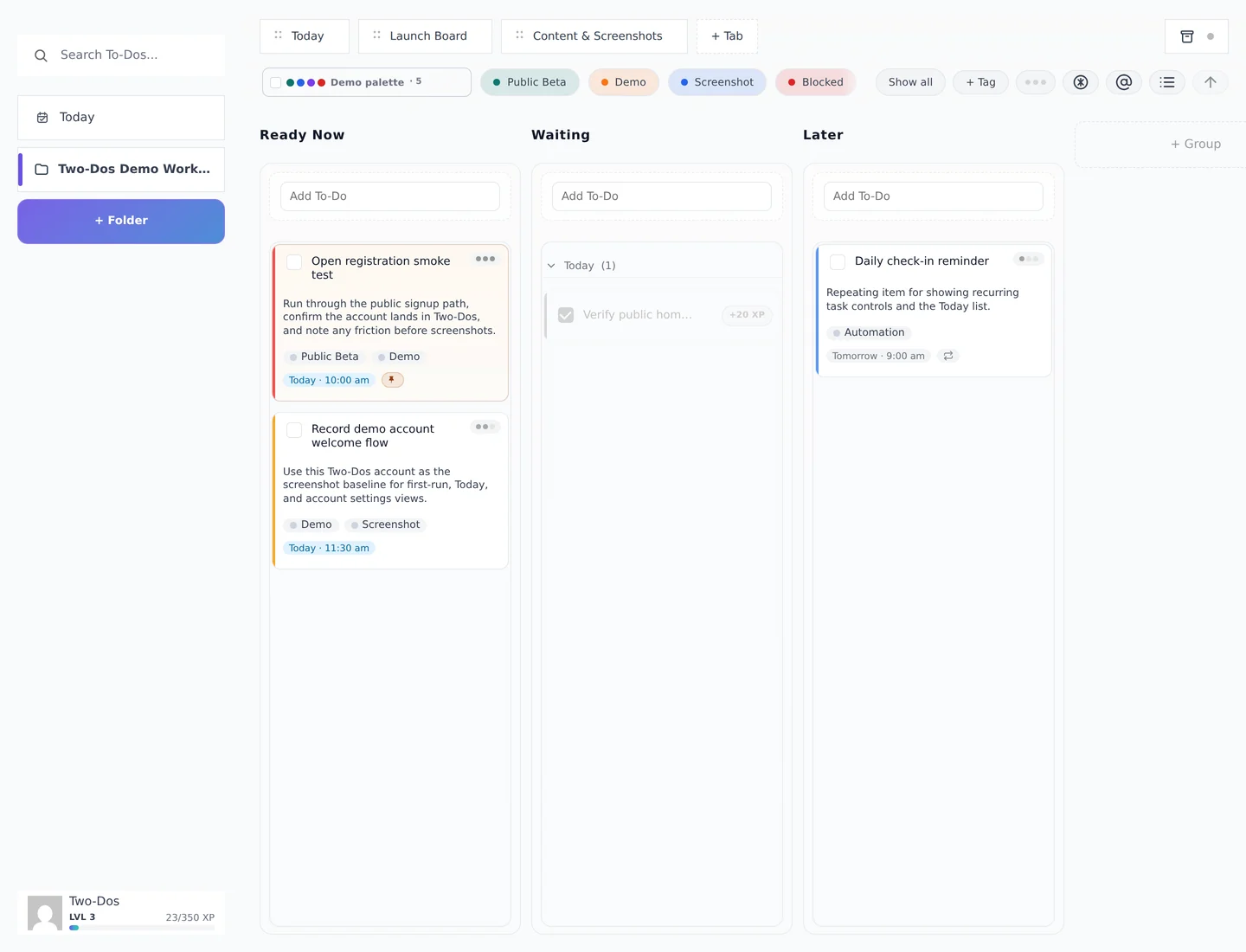This screenshot has width=1246, height=952.
Task: Open the Today list in sidebar
Action: 121,118
